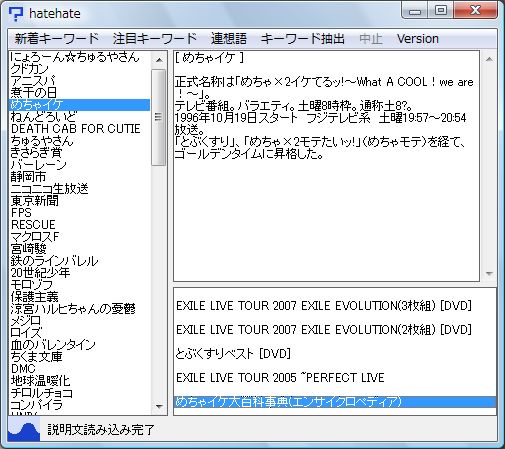Screen dimensions: 505x449
Task: Open the 新着キーワード menu
Action: pos(57,39)
